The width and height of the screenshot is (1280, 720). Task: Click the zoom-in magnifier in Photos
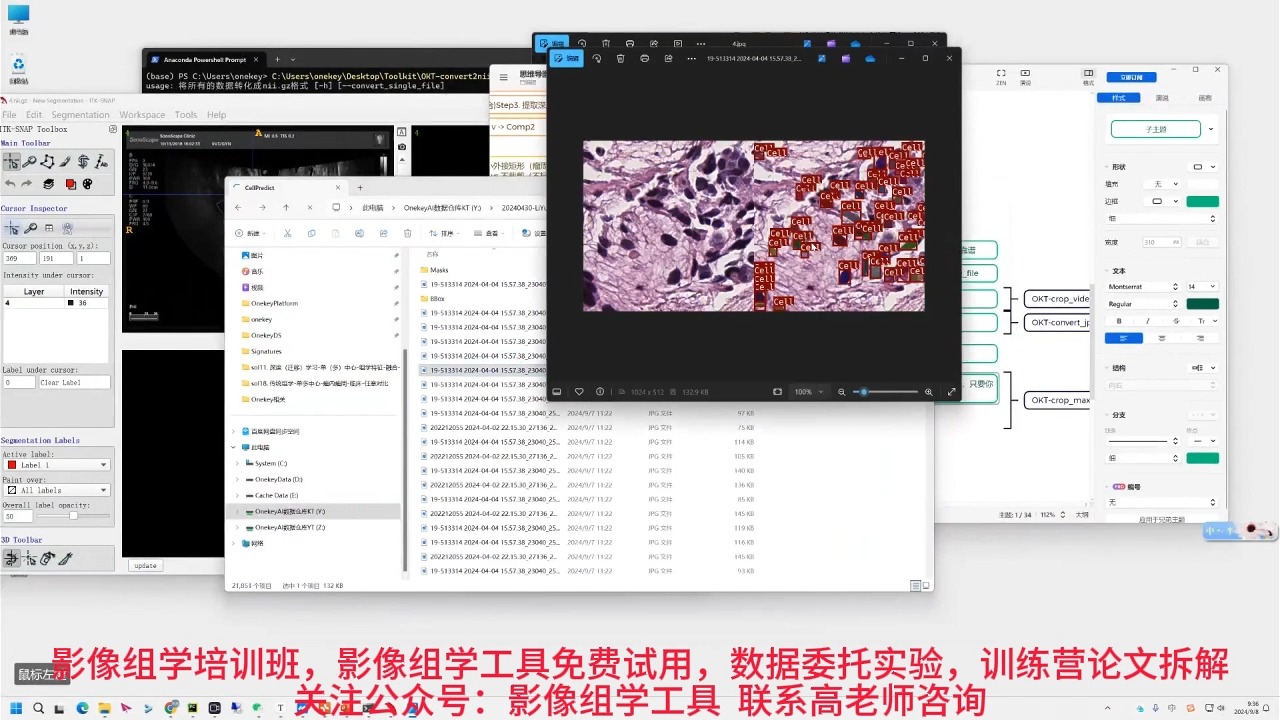click(x=928, y=392)
